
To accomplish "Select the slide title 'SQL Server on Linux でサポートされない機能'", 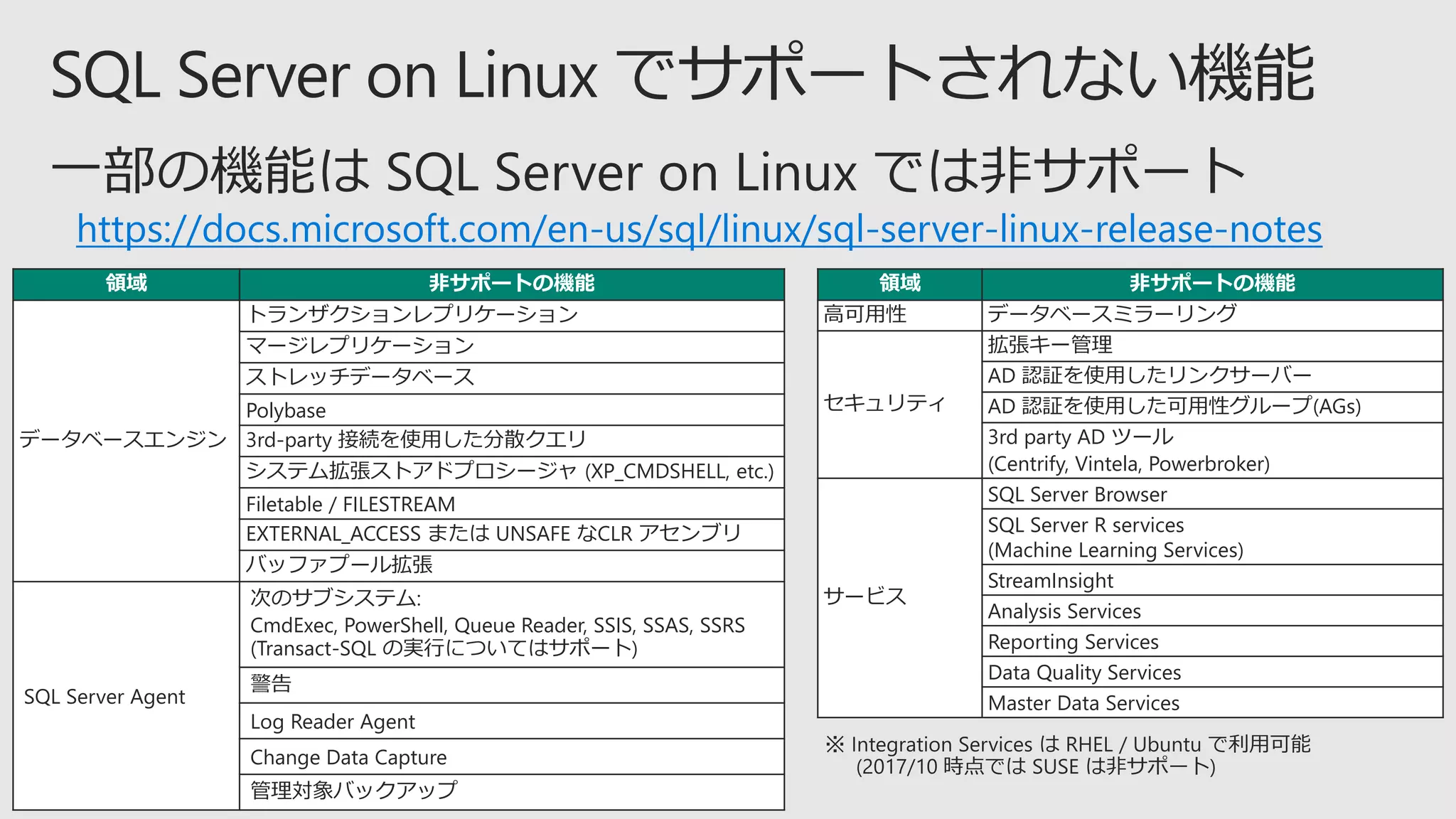I will pos(683,73).
